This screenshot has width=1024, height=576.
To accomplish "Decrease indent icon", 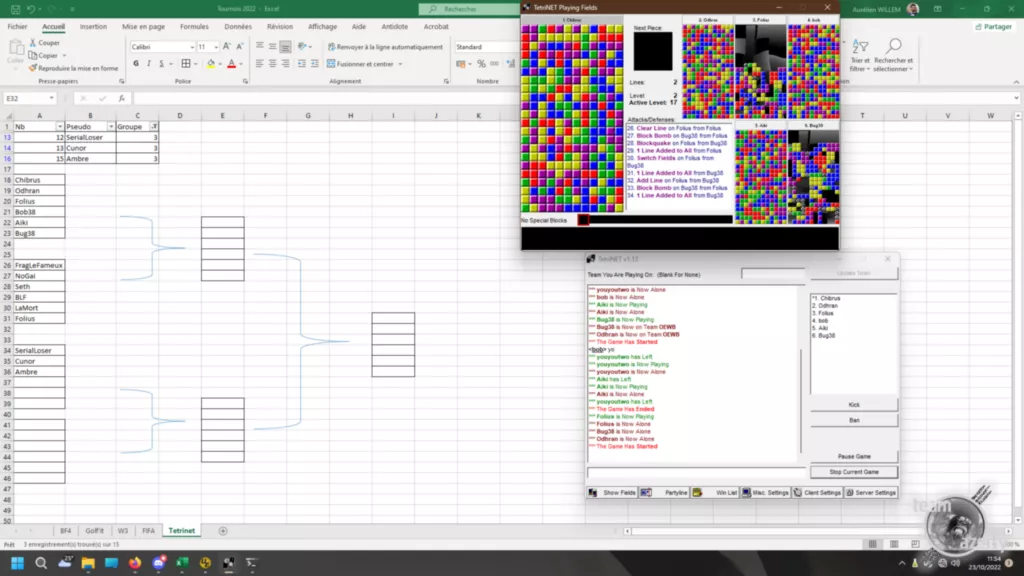I will coord(302,64).
